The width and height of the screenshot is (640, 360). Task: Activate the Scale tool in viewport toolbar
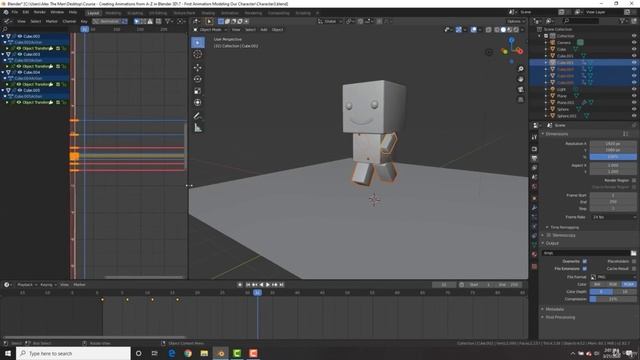[x=198, y=91]
